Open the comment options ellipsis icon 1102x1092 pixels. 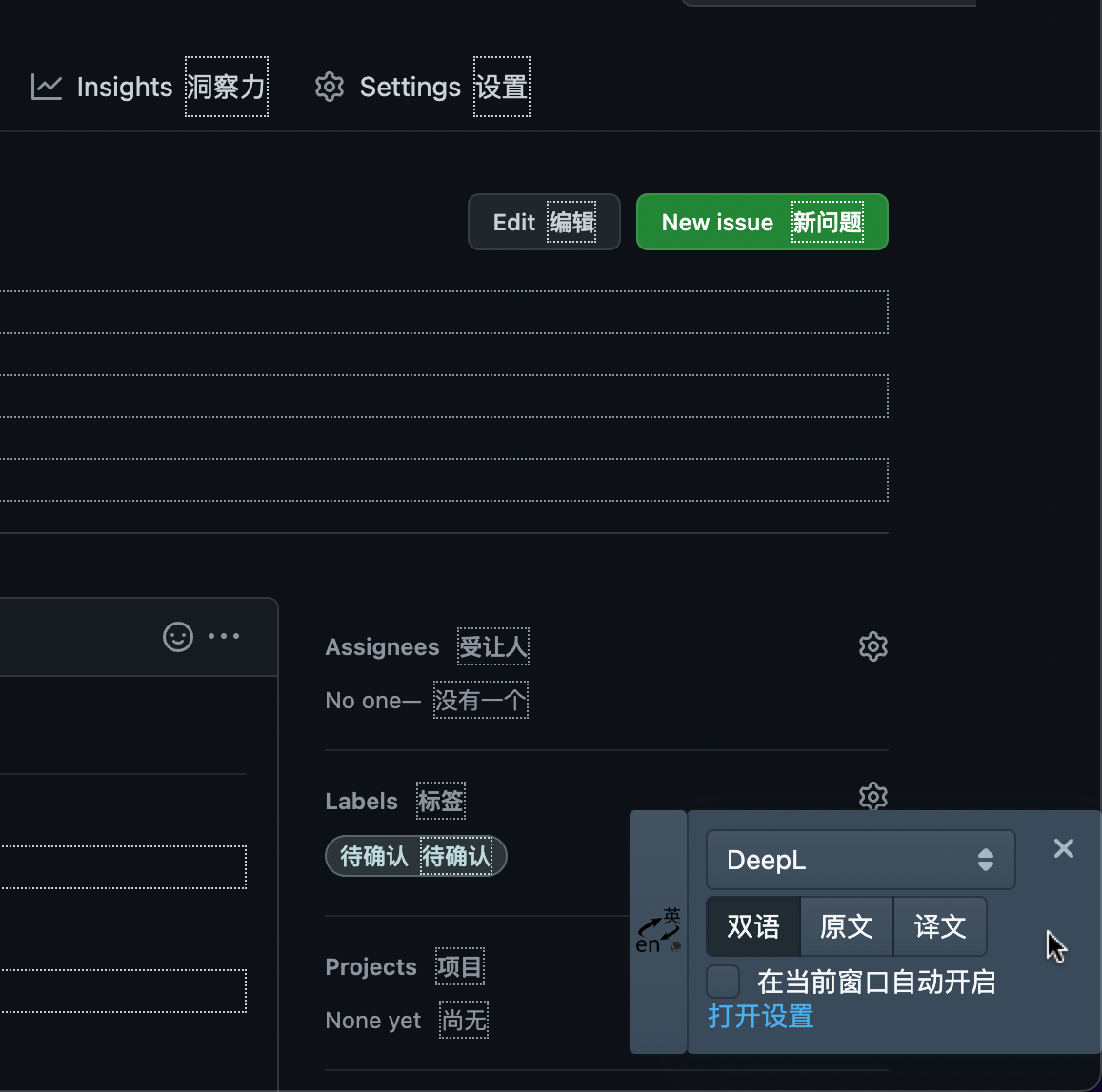pyautogui.click(x=224, y=637)
